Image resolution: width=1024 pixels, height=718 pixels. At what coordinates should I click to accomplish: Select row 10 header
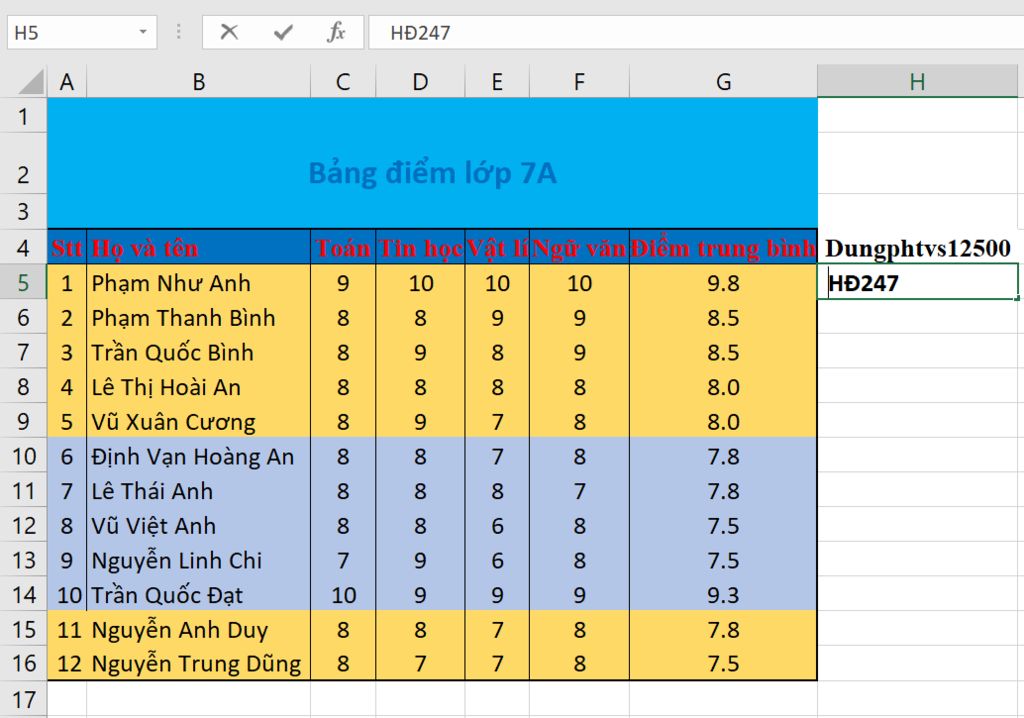(24, 455)
